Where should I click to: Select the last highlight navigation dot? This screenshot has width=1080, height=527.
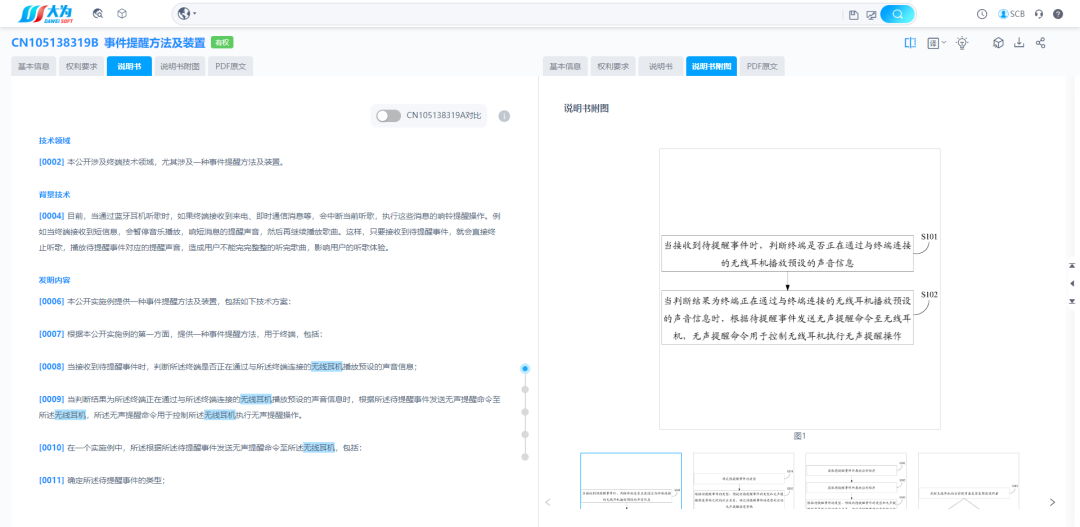[x=525, y=456]
